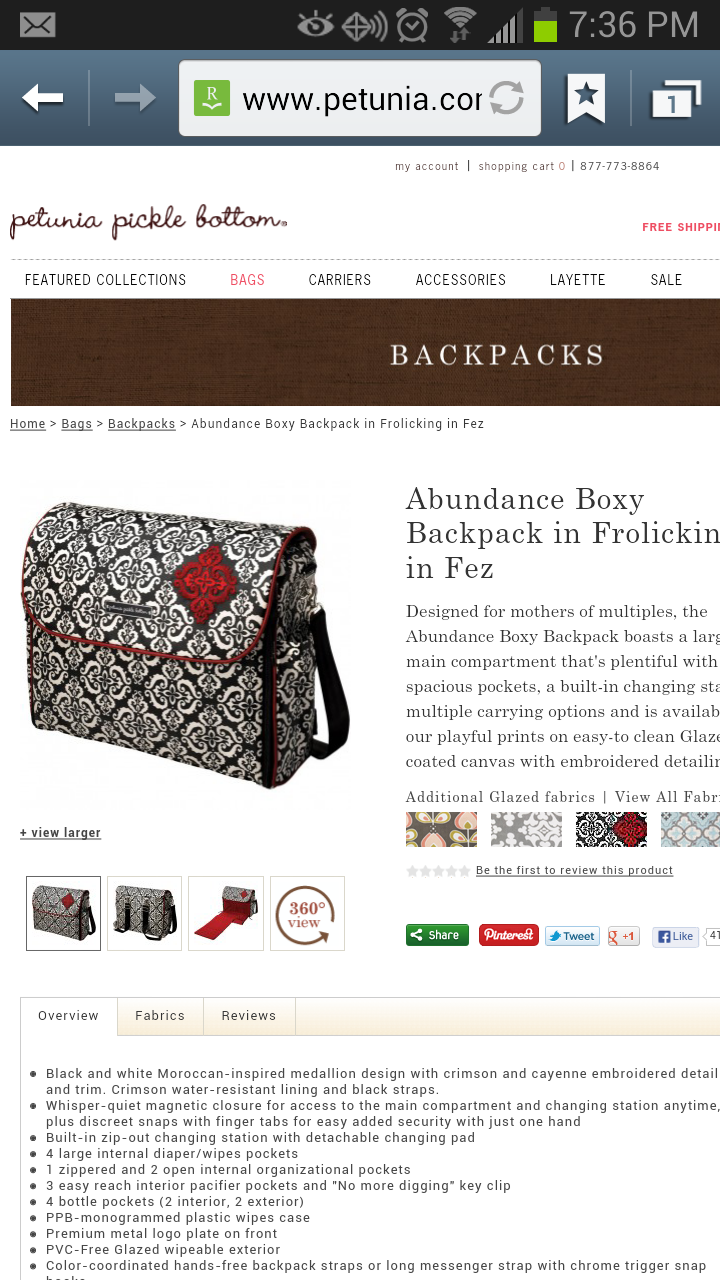Open bookmarks star icon
Image resolution: width=720 pixels, height=1280 pixels.
pyautogui.click(x=586, y=98)
